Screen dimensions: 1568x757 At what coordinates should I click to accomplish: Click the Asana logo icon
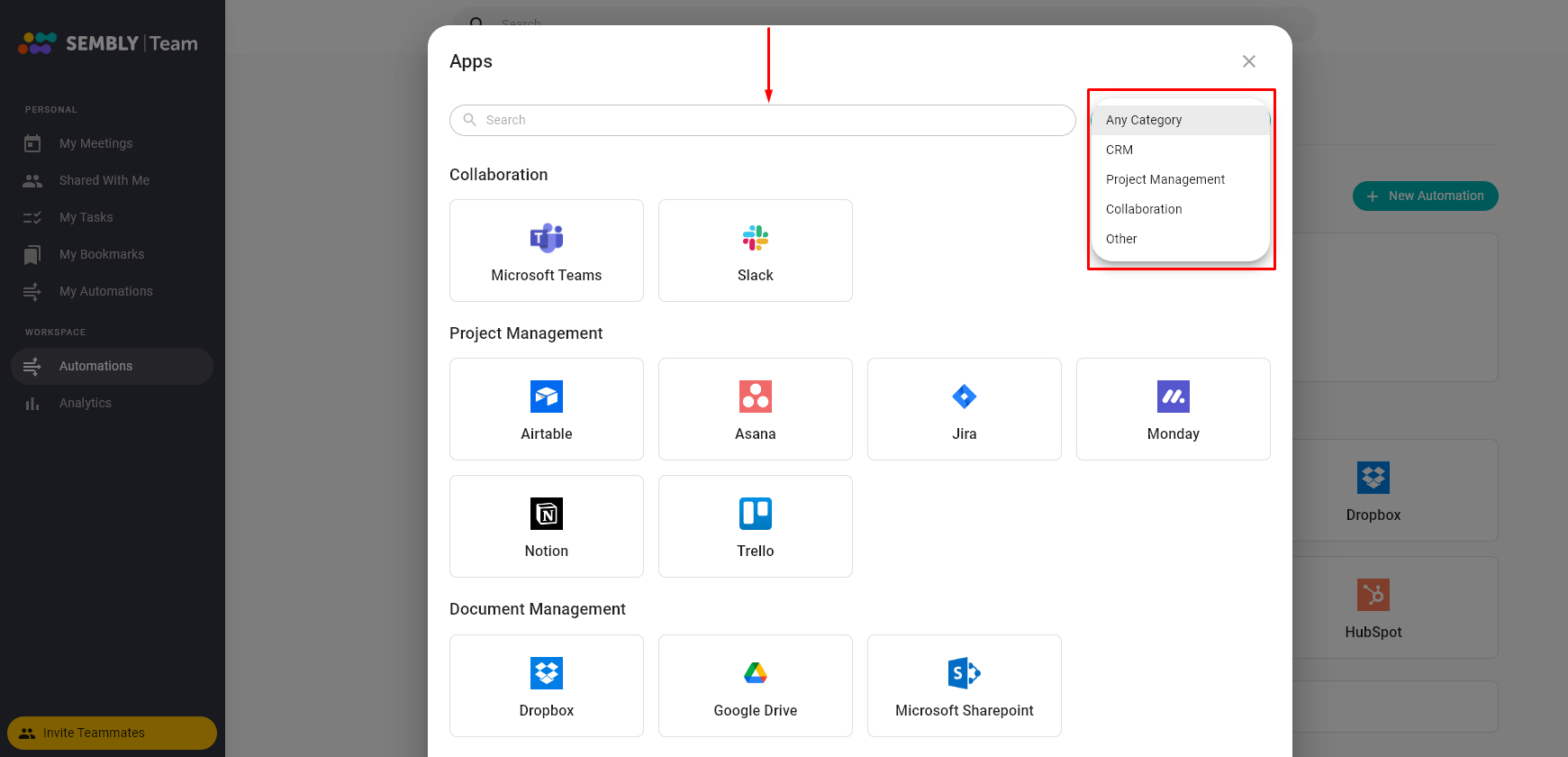coord(756,397)
